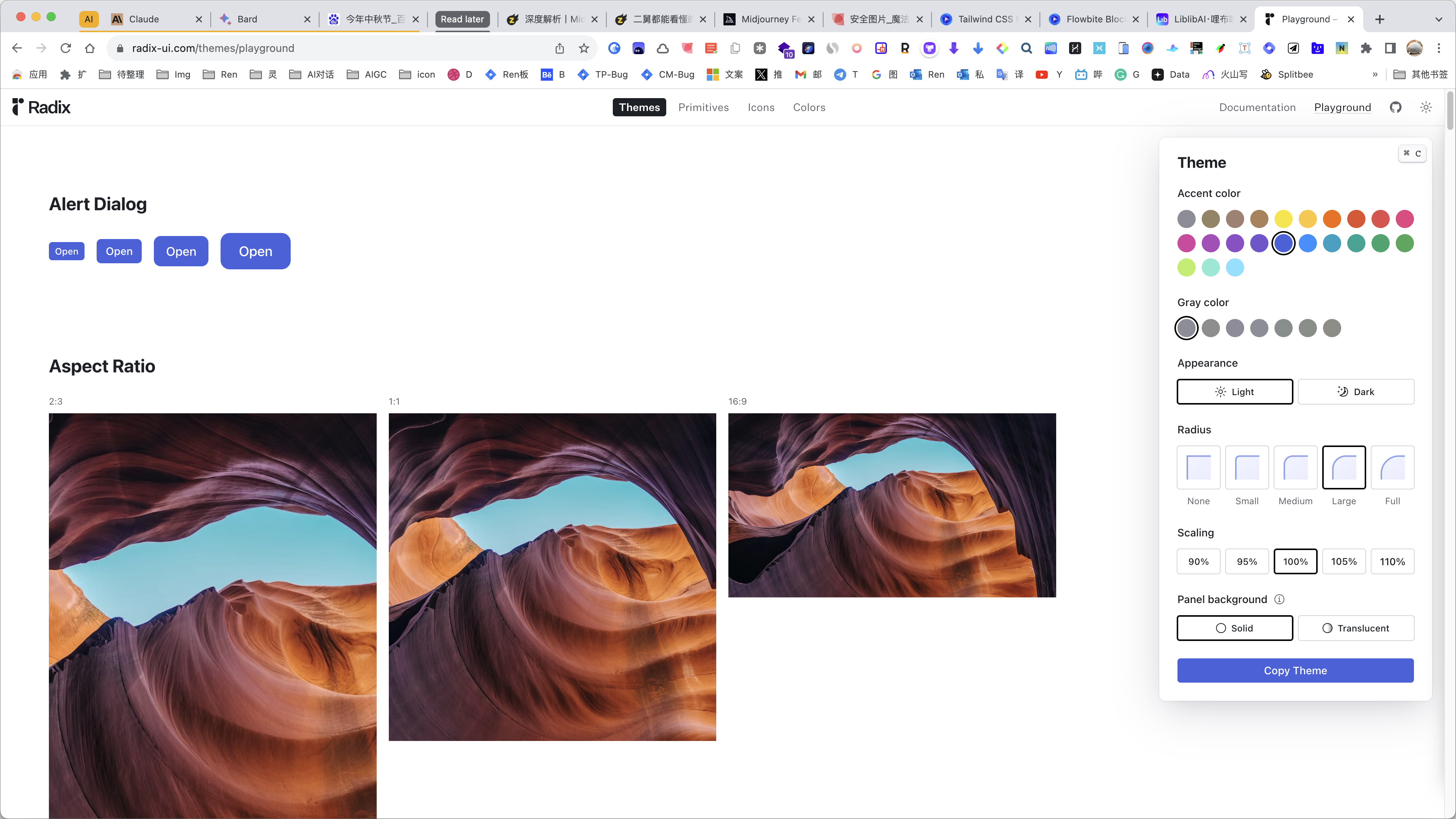Switch to the Primitives nav item
This screenshot has width=1456, height=819.
703,107
